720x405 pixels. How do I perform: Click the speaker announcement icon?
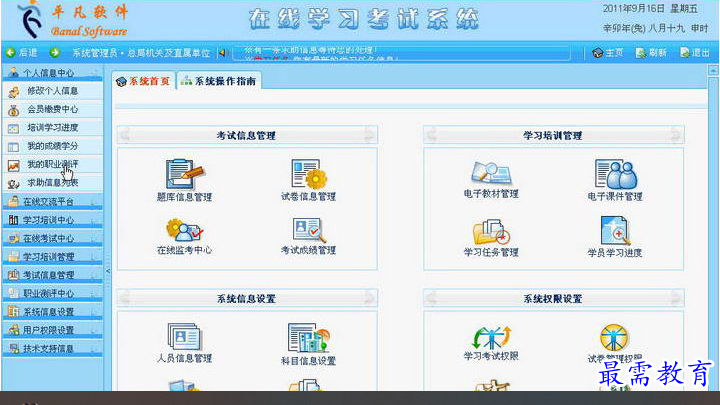[223, 53]
